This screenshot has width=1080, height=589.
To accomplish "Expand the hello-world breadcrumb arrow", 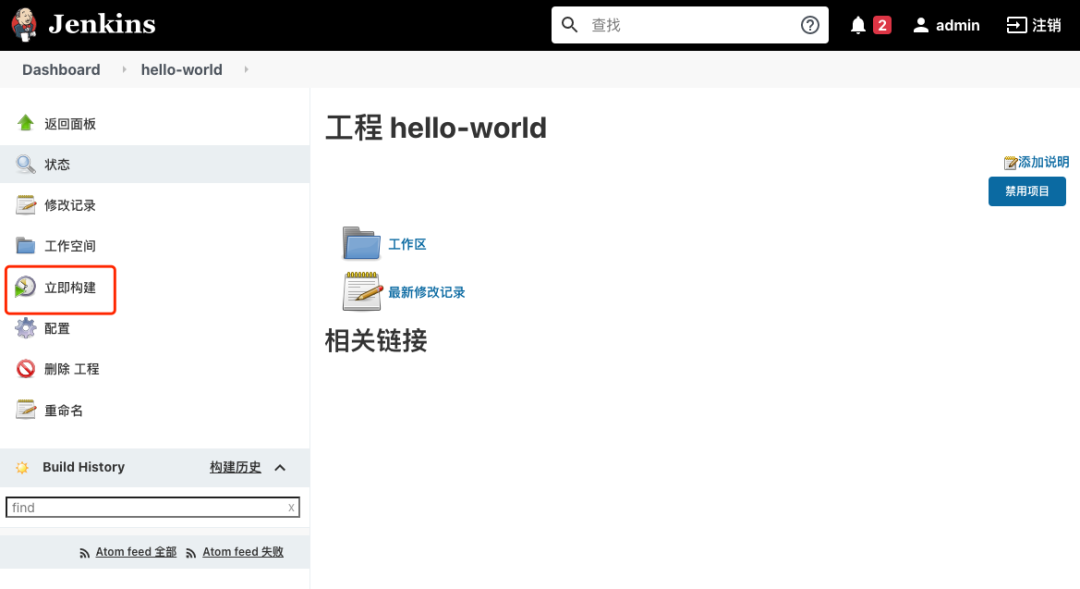I will click(x=246, y=70).
